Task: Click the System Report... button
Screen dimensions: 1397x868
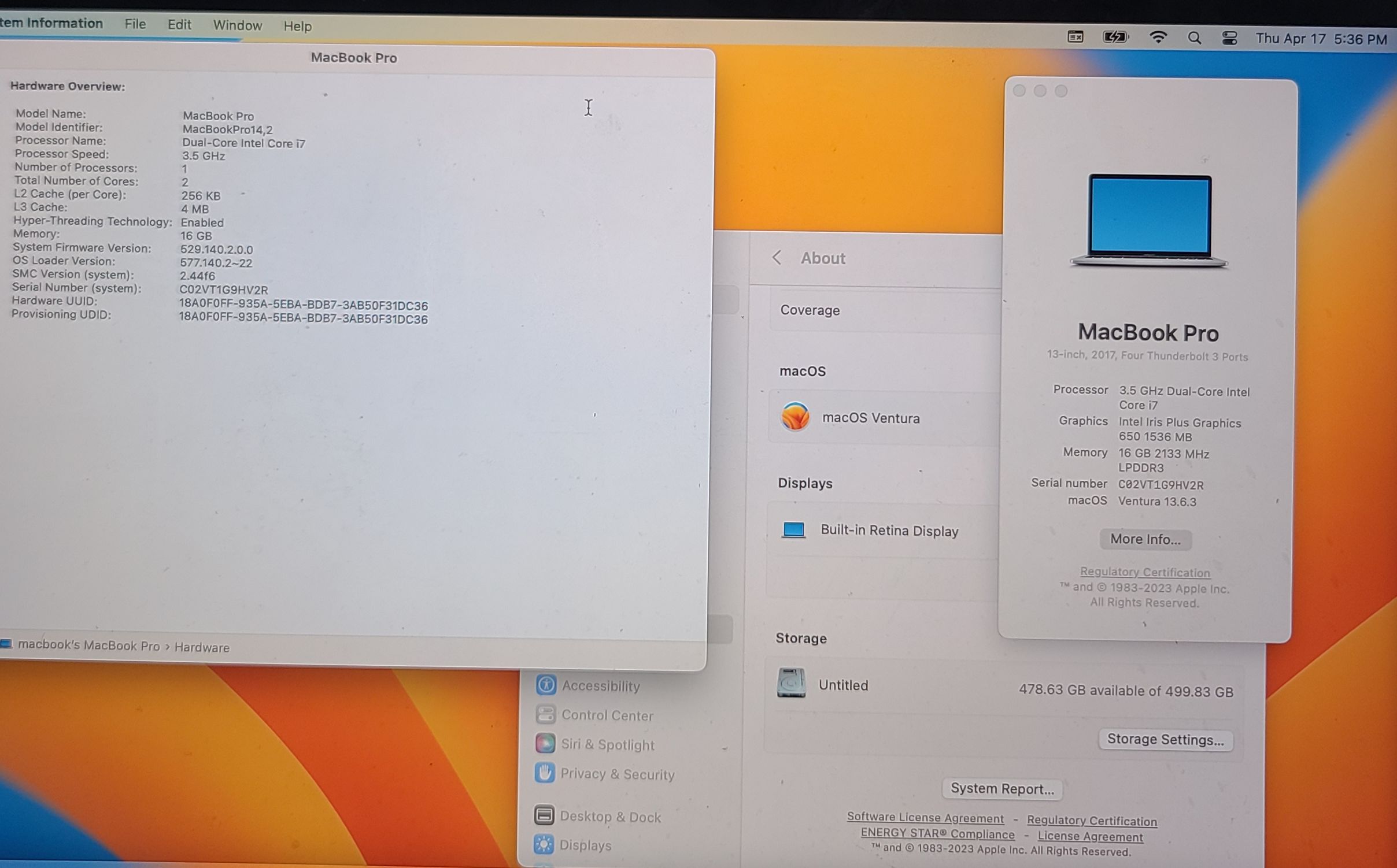Action: click(x=1002, y=789)
